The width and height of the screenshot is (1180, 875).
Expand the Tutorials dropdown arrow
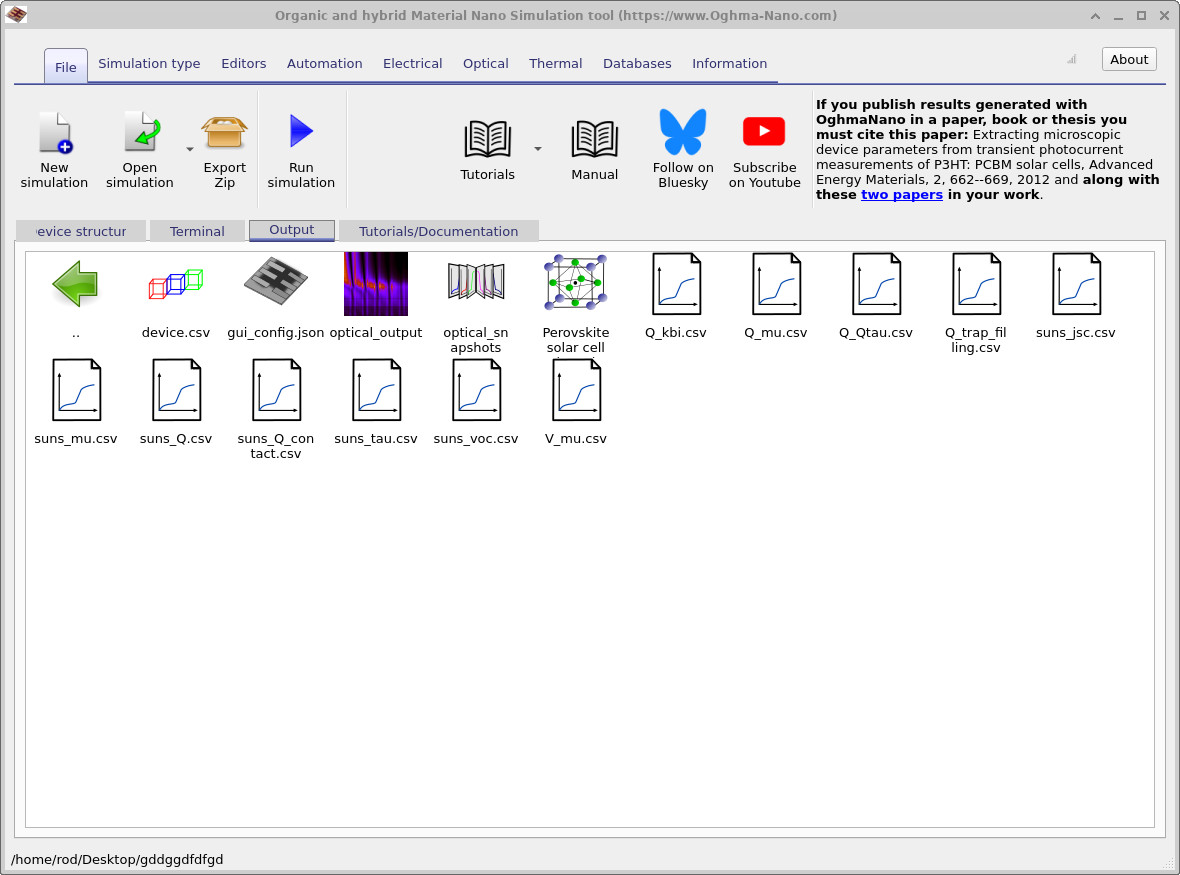538,149
